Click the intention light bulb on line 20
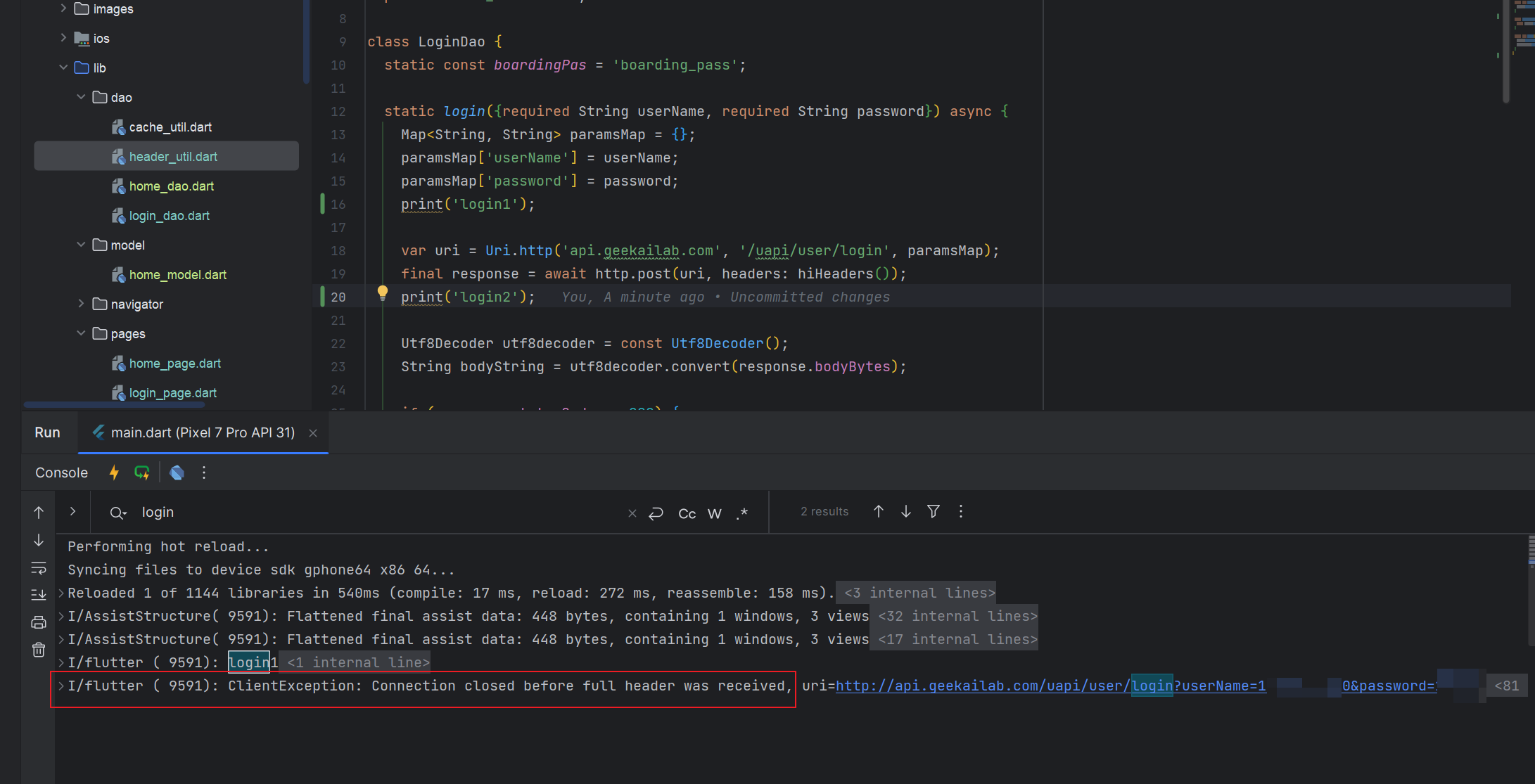 click(x=382, y=293)
